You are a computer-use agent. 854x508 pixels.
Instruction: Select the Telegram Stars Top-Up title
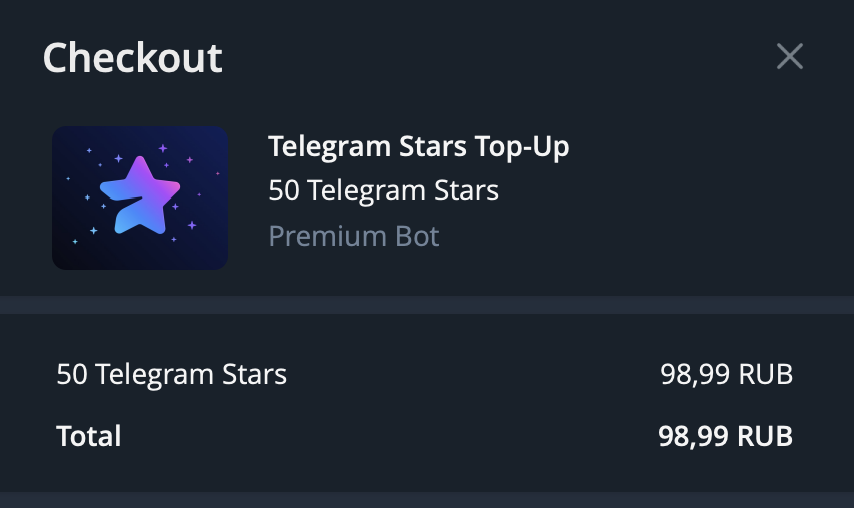point(418,146)
